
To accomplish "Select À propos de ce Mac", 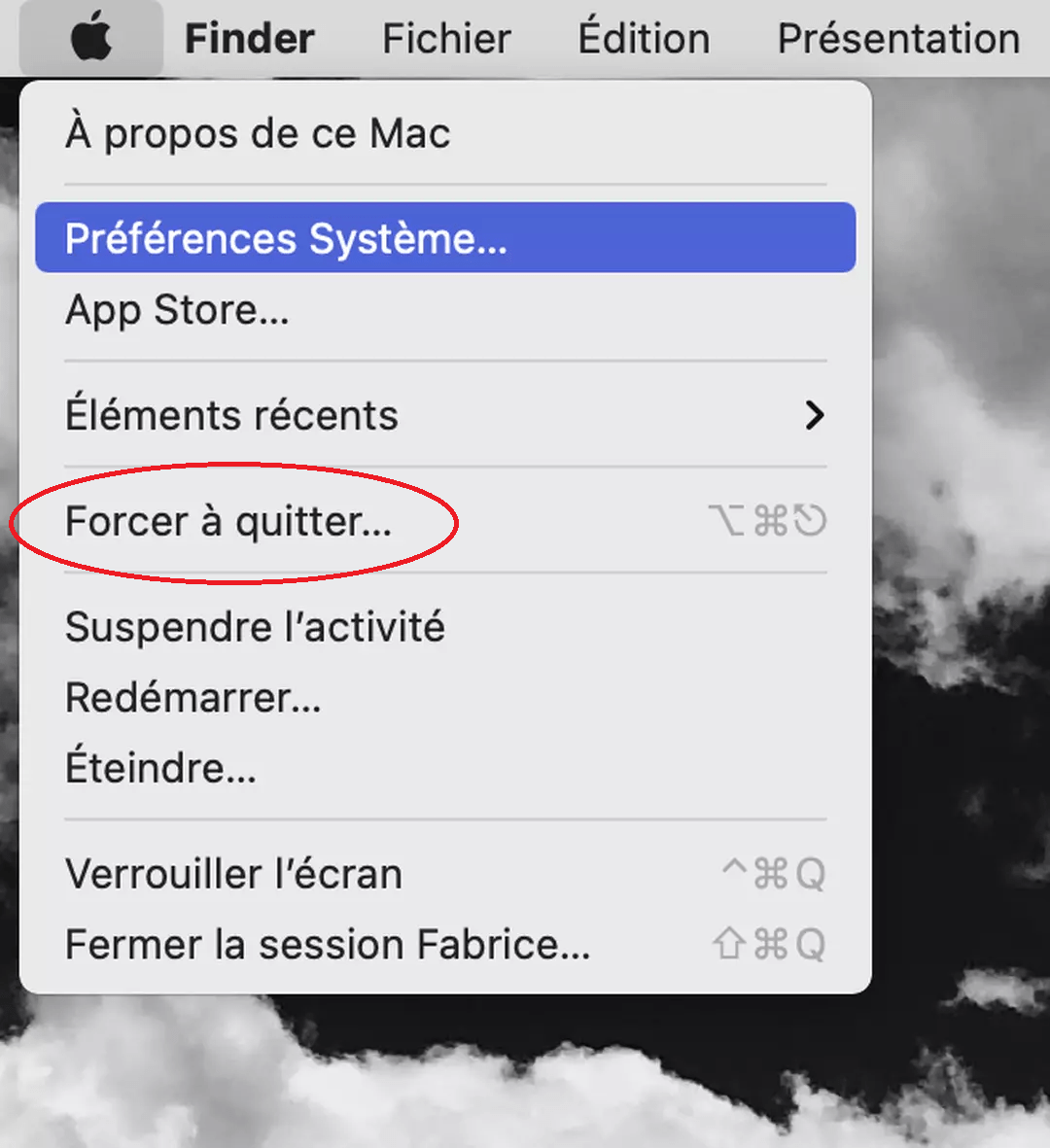I will coord(445,133).
